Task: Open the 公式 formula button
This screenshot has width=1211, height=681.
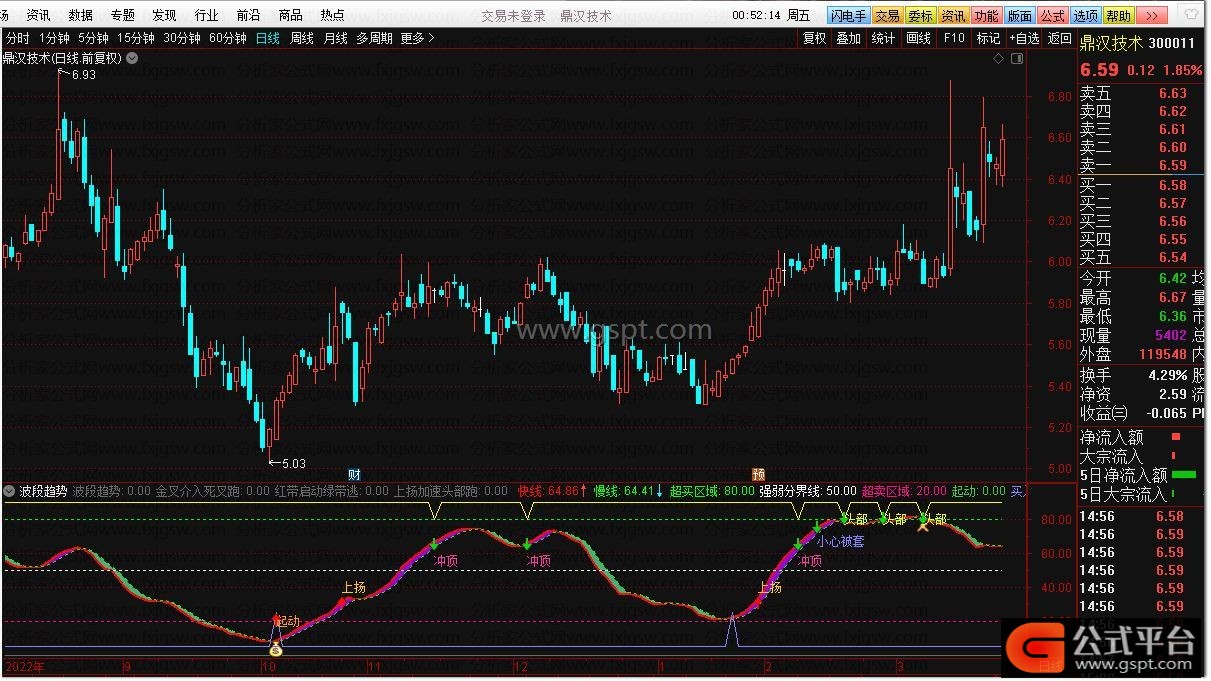Action: (x=1052, y=15)
